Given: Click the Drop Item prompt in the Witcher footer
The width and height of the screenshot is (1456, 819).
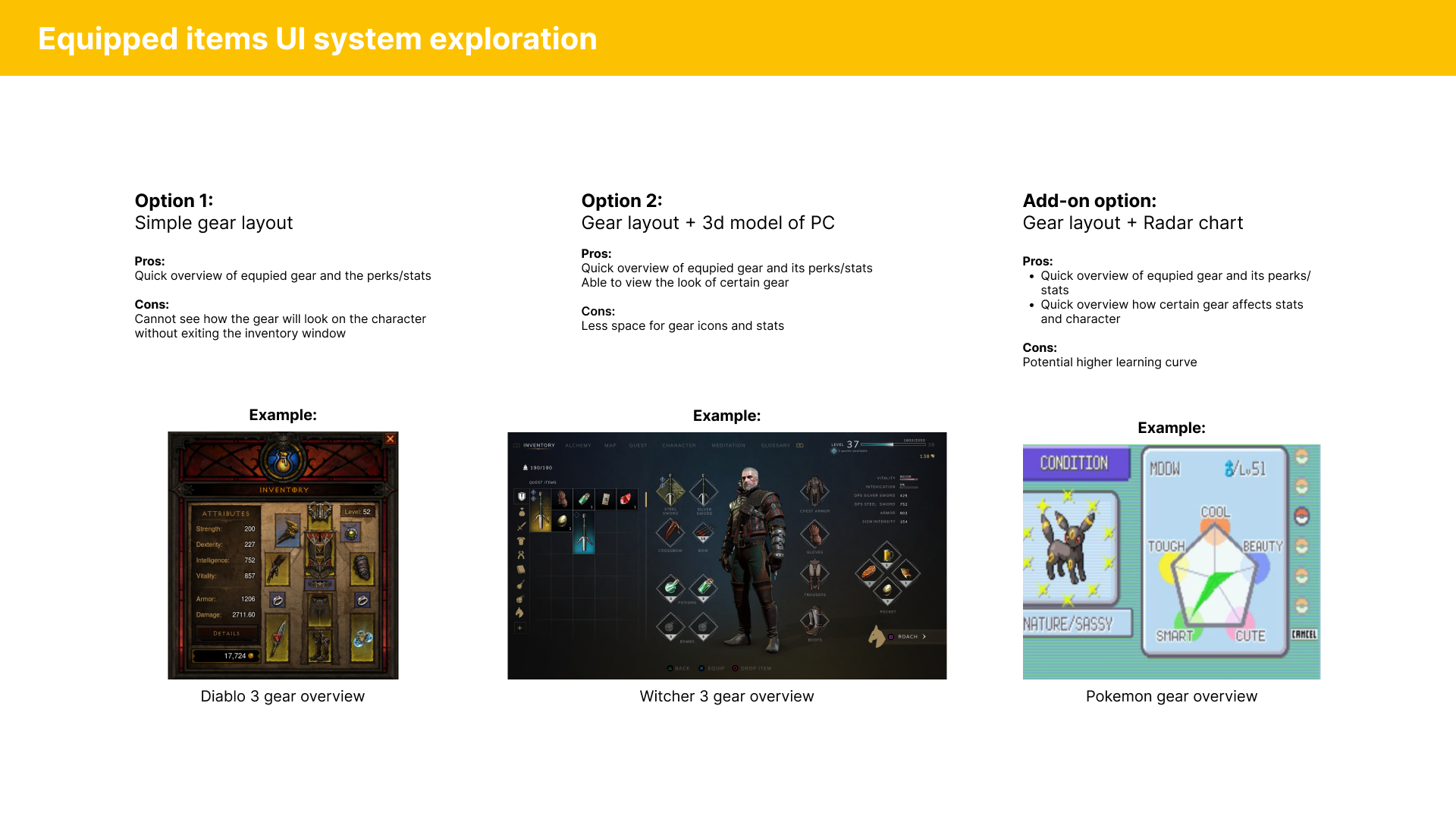Looking at the screenshot, I should (x=752, y=669).
